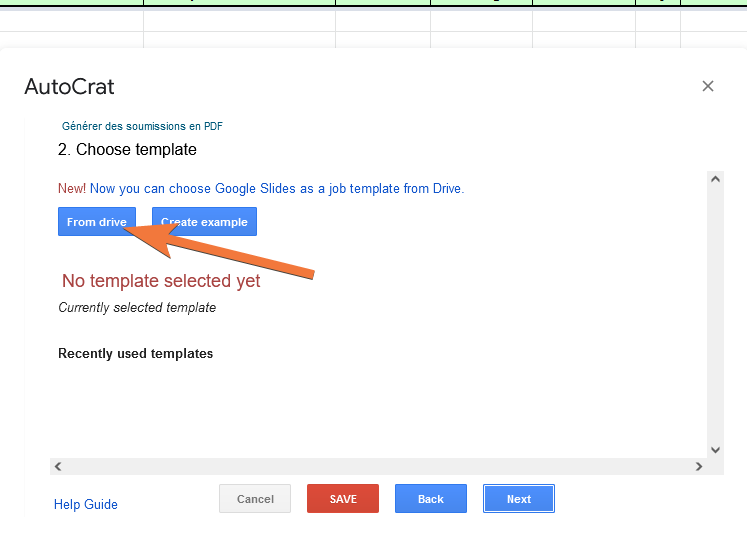747x538 pixels.
Task: Close the AutoCrat dialog with X
Action: pos(707,86)
